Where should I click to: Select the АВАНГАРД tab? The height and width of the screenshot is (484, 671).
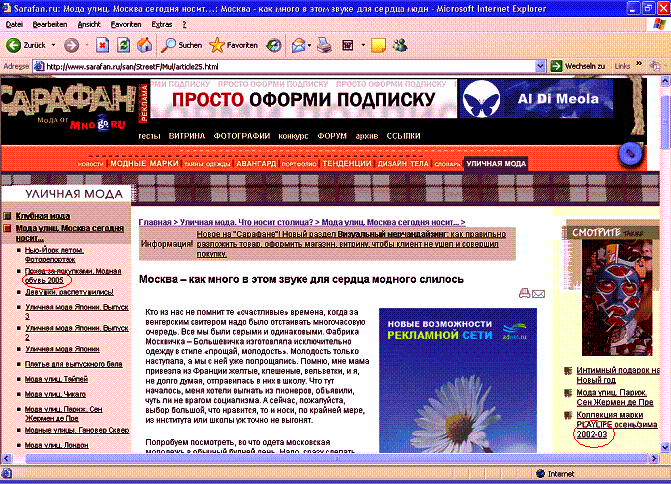pyautogui.click(x=256, y=163)
